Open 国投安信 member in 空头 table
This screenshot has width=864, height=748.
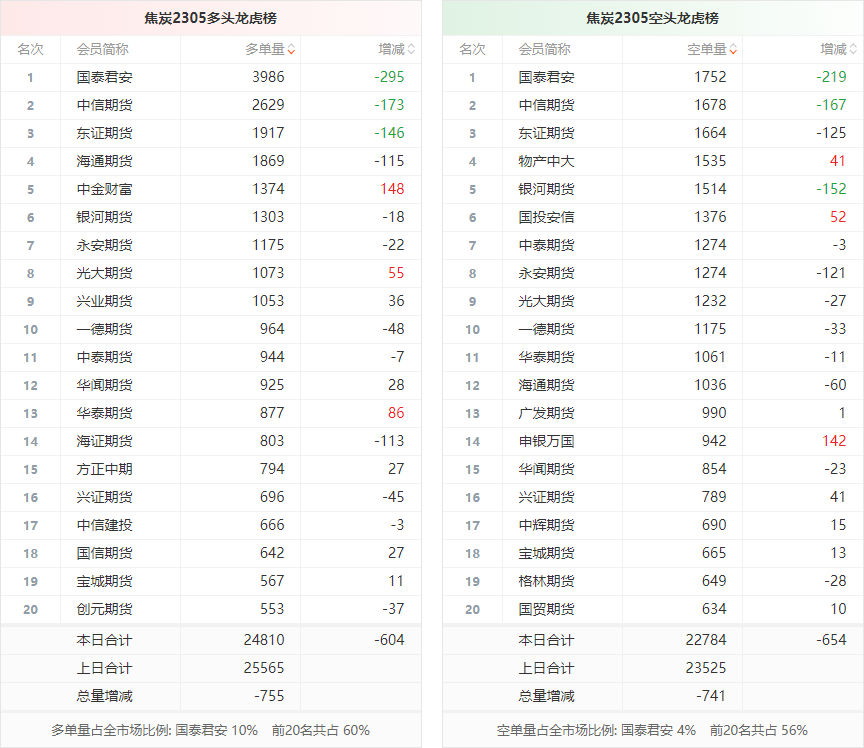[546, 217]
